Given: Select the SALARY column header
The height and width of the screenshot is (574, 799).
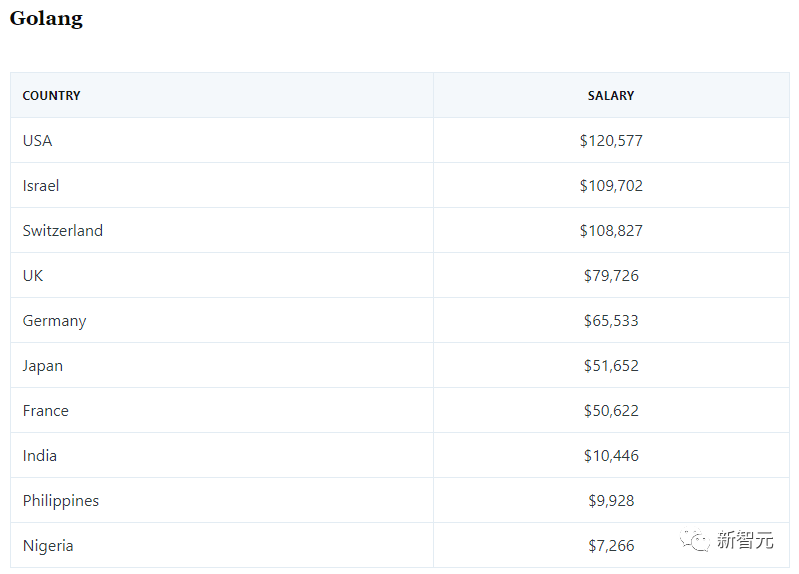Looking at the screenshot, I should [x=611, y=96].
